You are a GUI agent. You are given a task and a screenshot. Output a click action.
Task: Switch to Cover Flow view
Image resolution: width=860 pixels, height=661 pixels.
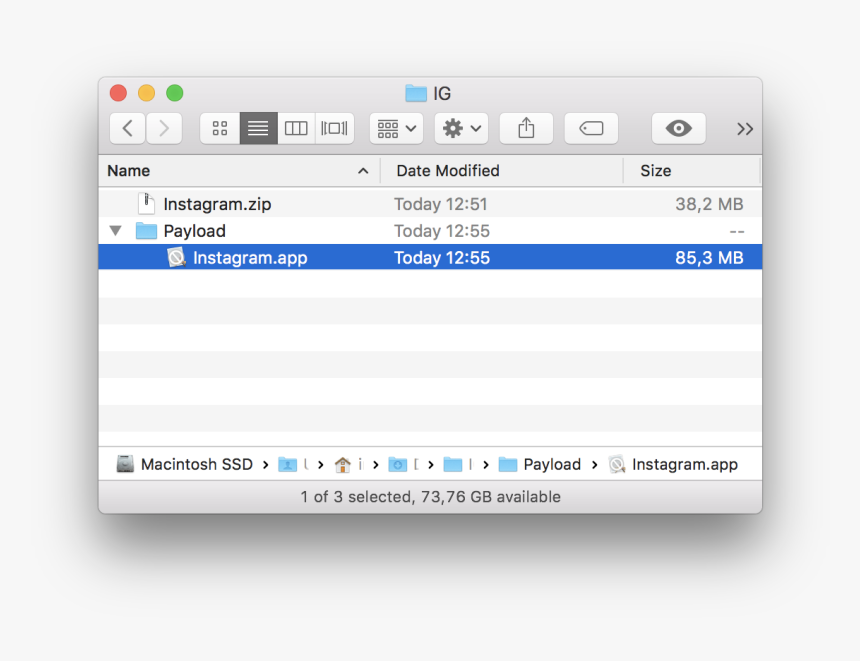(335, 128)
